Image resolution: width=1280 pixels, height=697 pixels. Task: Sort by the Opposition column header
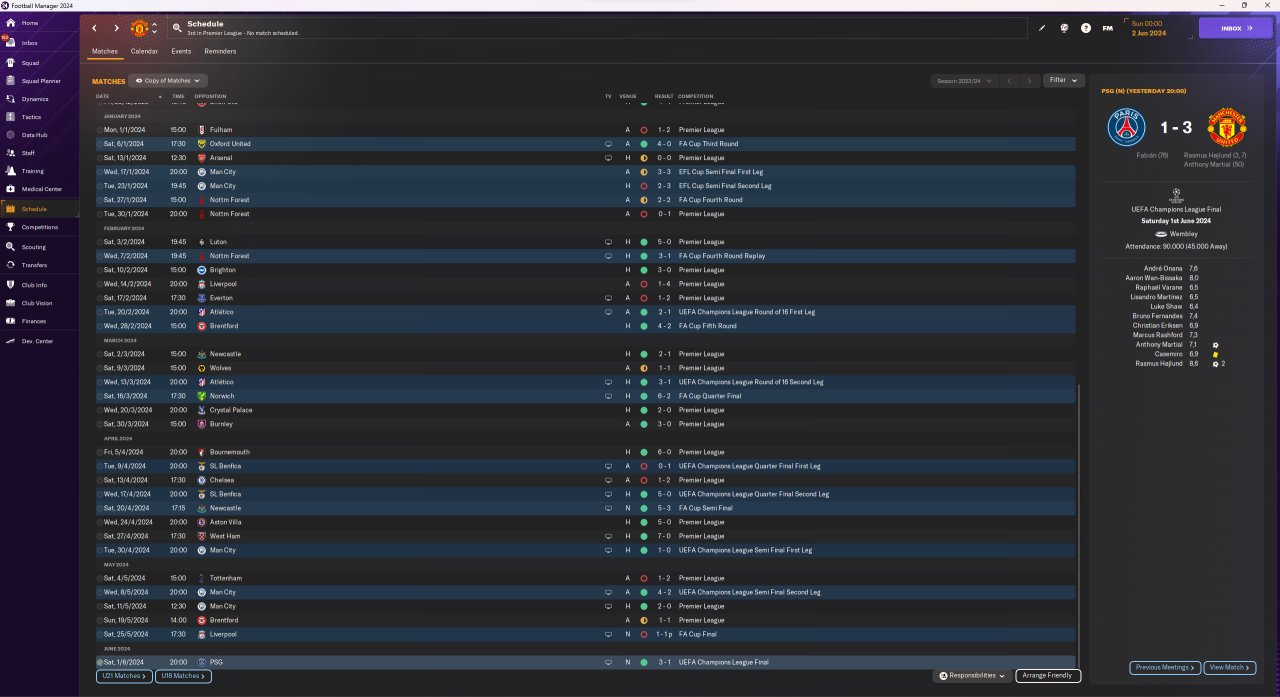(210, 96)
